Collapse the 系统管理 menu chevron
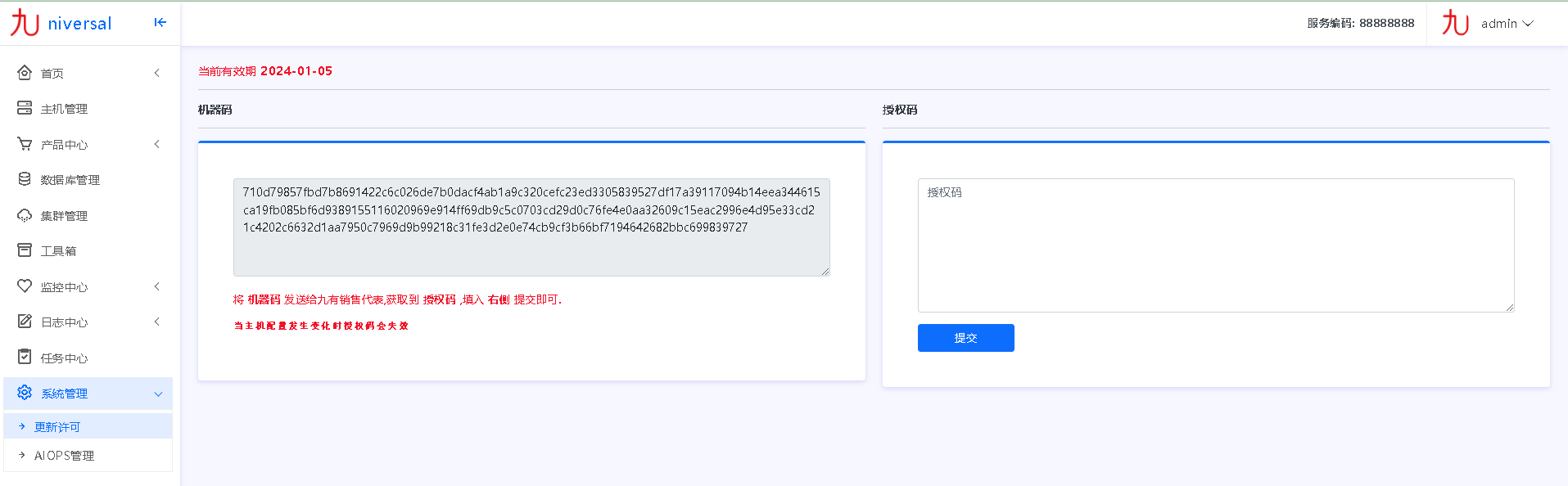This screenshot has width=1568, height=486. tap(158, 394)
